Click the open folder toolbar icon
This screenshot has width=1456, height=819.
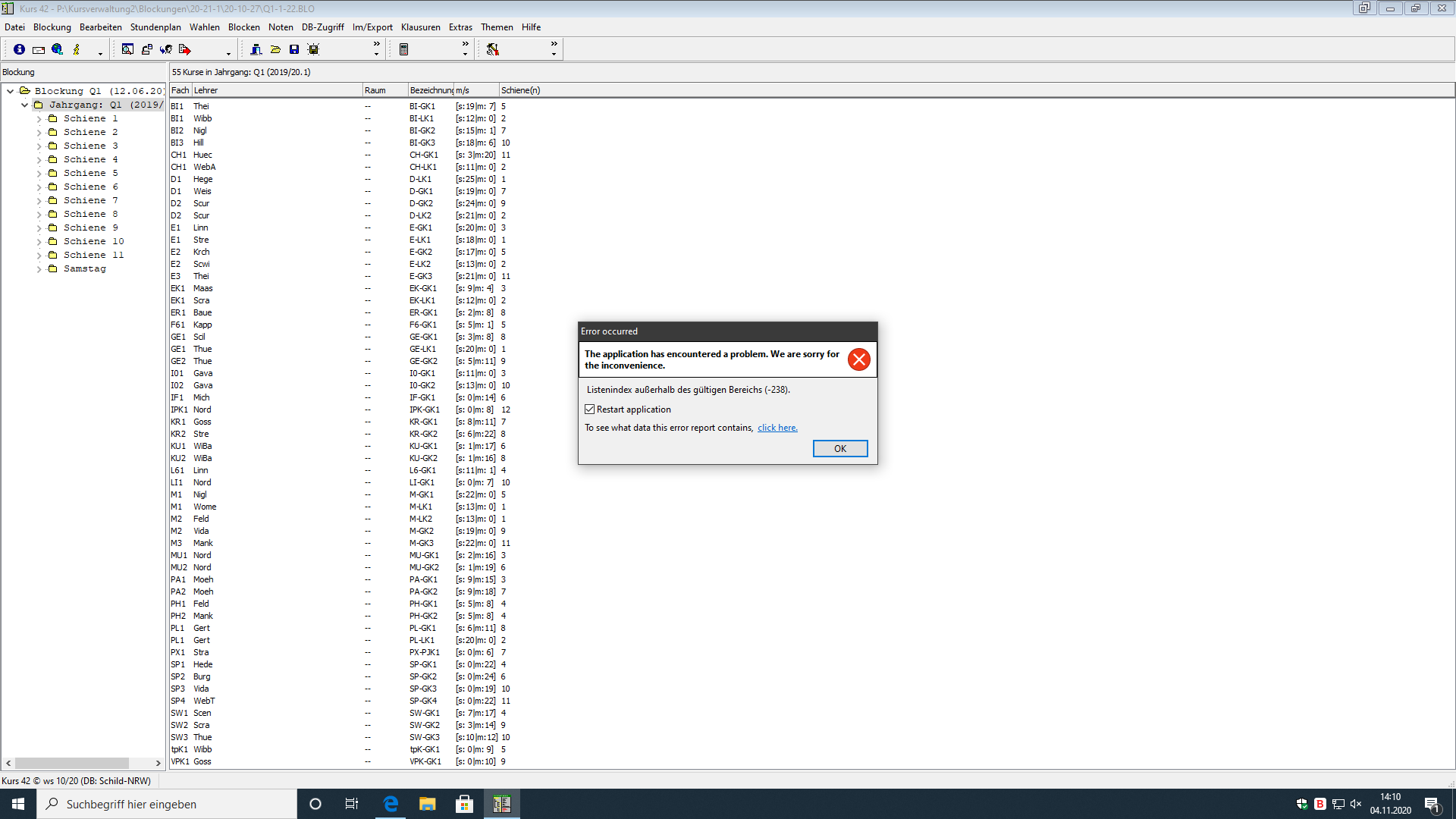point(275,49)
